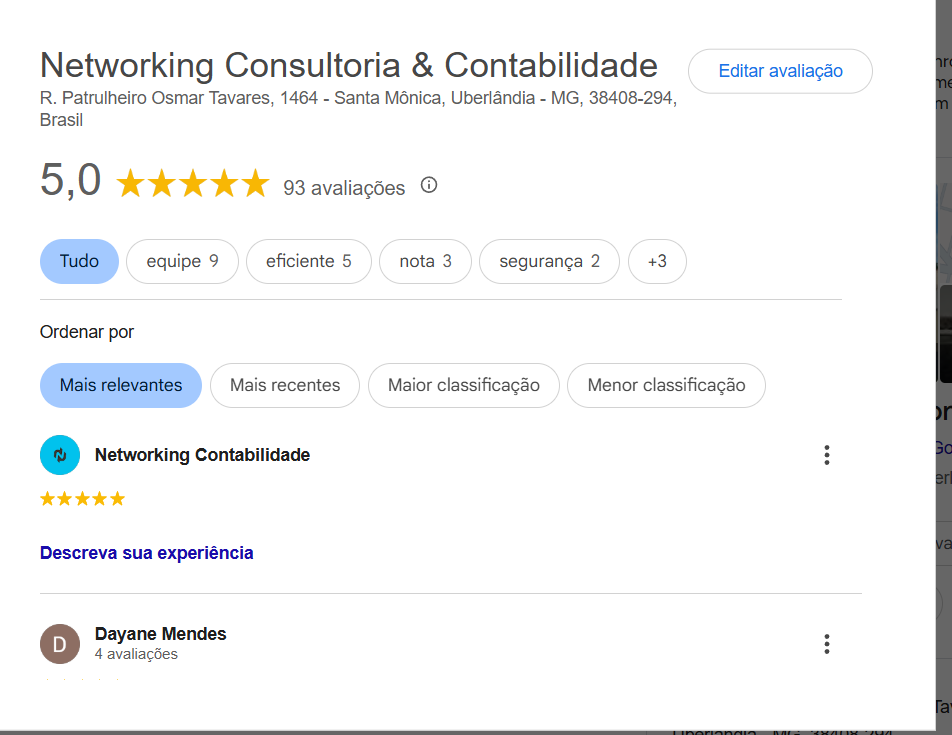Filter reviews by eficiente keyword

308,262
